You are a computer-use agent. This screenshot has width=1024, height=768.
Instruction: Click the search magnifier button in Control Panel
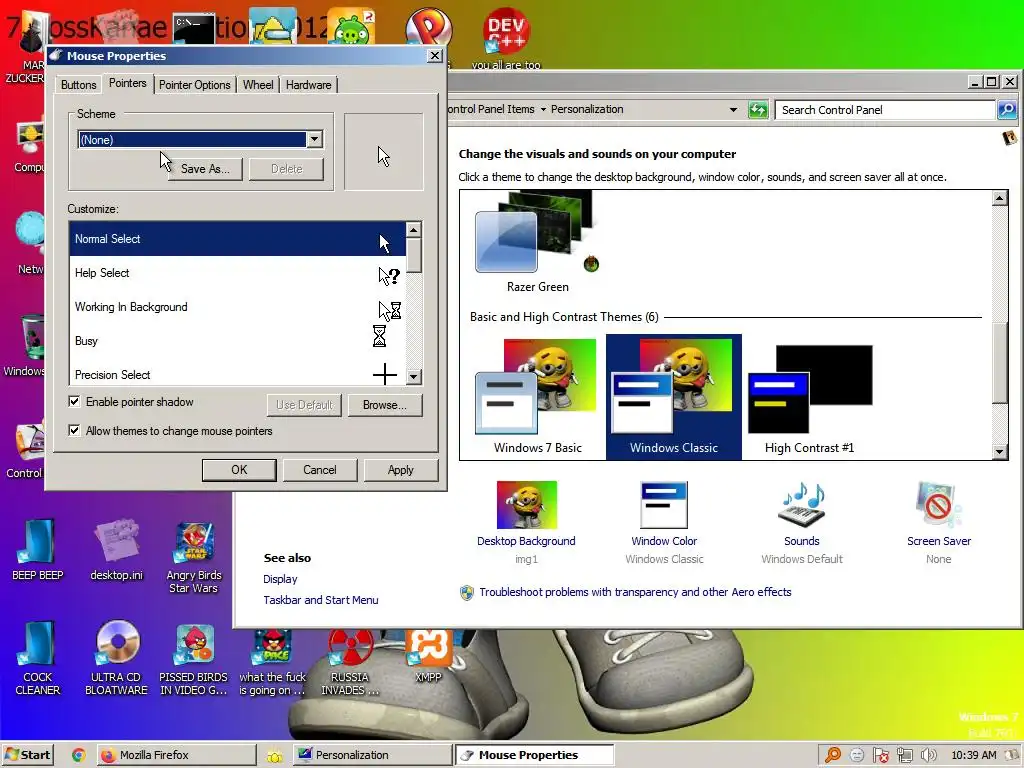click(1006, 110)
